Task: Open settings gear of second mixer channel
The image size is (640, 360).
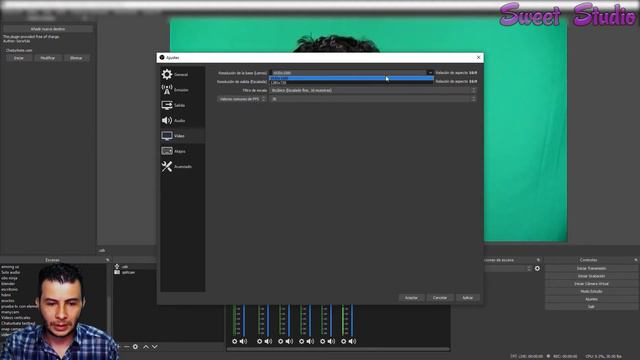Action: tap(260, 341)
